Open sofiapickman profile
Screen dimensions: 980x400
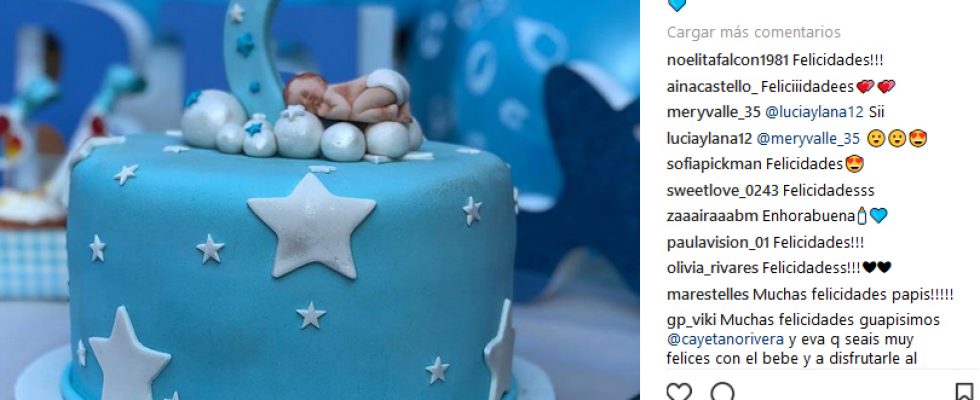714,164
